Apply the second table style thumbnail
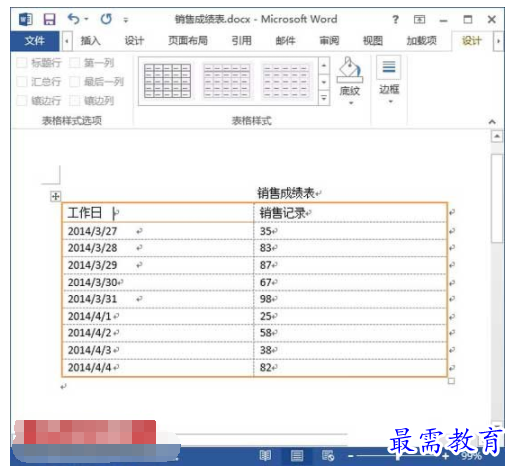The height and width of the screenshot is (472, 511). click(227, 81)
